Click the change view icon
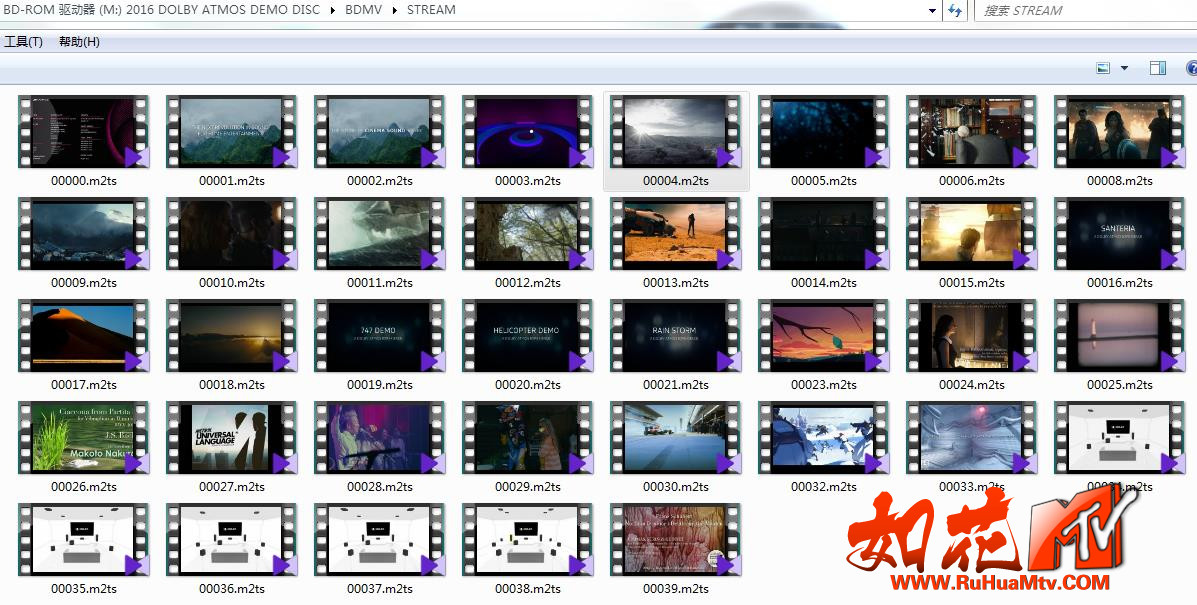Screen dimensions: 1197x605 pyautogui.click(x=1103, y=68)
